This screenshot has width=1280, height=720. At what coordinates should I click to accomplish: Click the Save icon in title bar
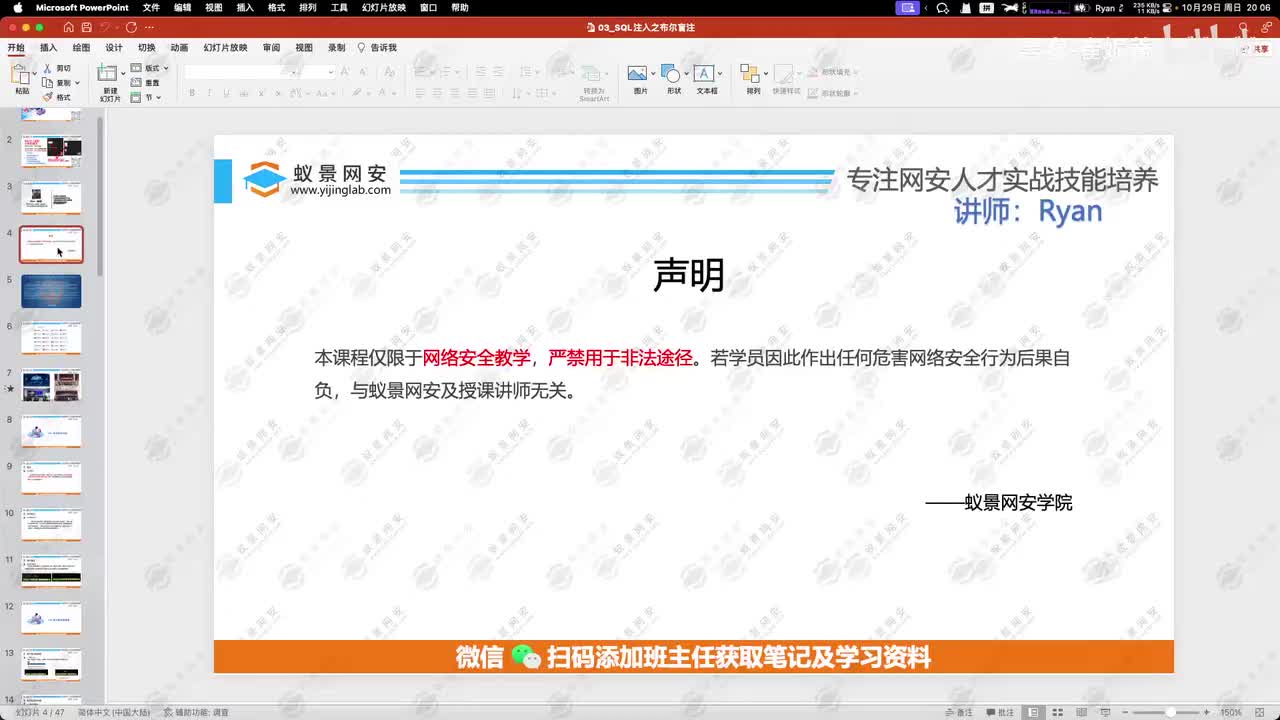pyautogui.click(x=87, y=27)
